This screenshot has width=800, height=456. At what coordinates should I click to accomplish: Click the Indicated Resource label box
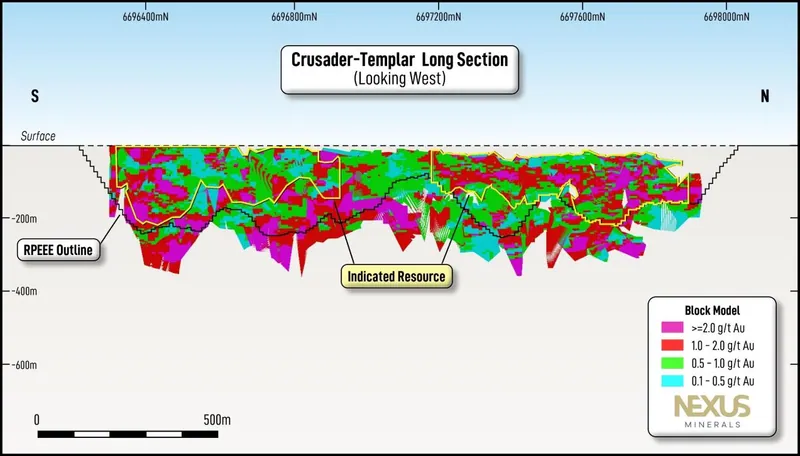pyautogui.click(x=396, y=276)
